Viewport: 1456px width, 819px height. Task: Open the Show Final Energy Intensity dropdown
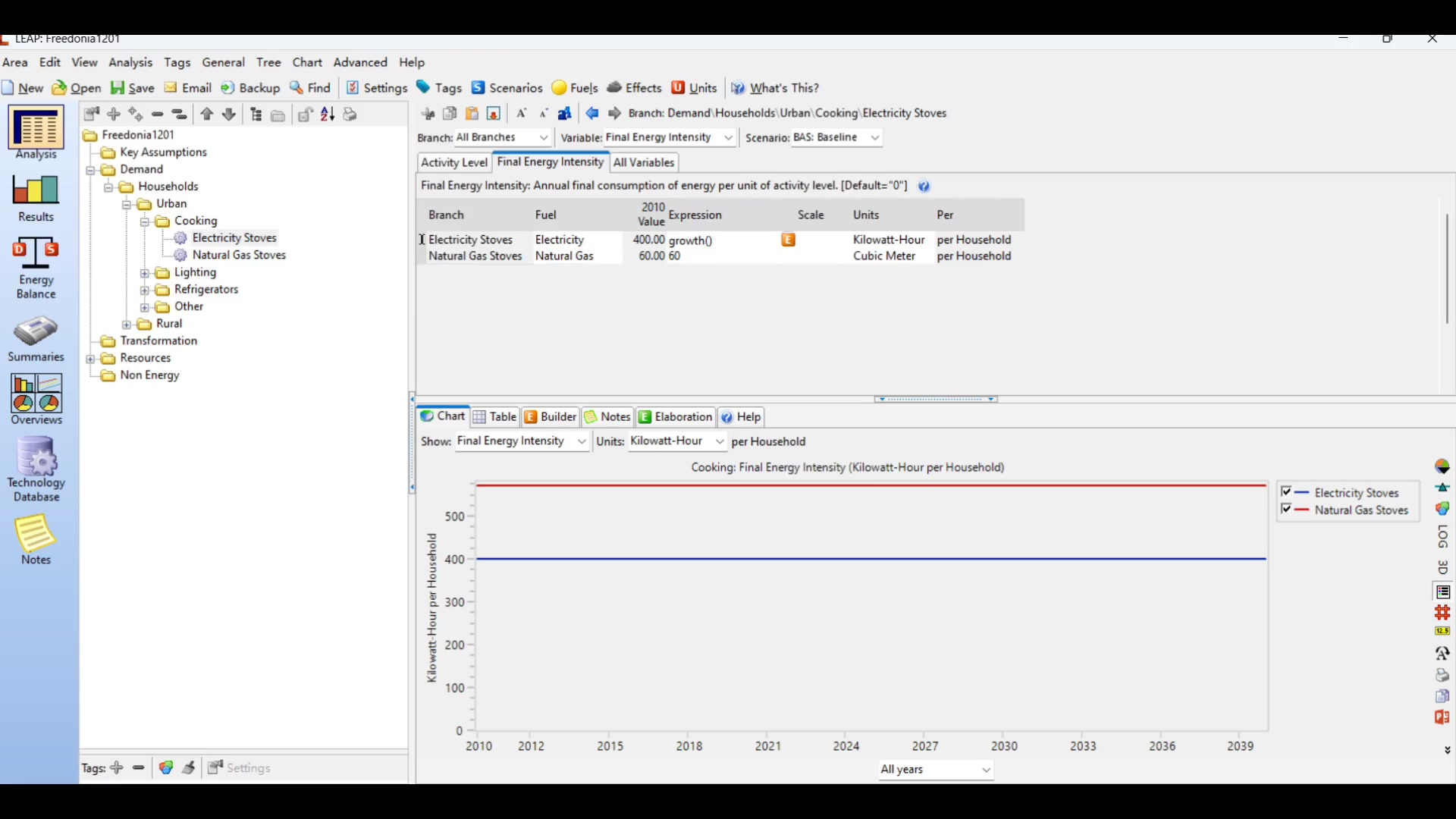coord(522,441)
